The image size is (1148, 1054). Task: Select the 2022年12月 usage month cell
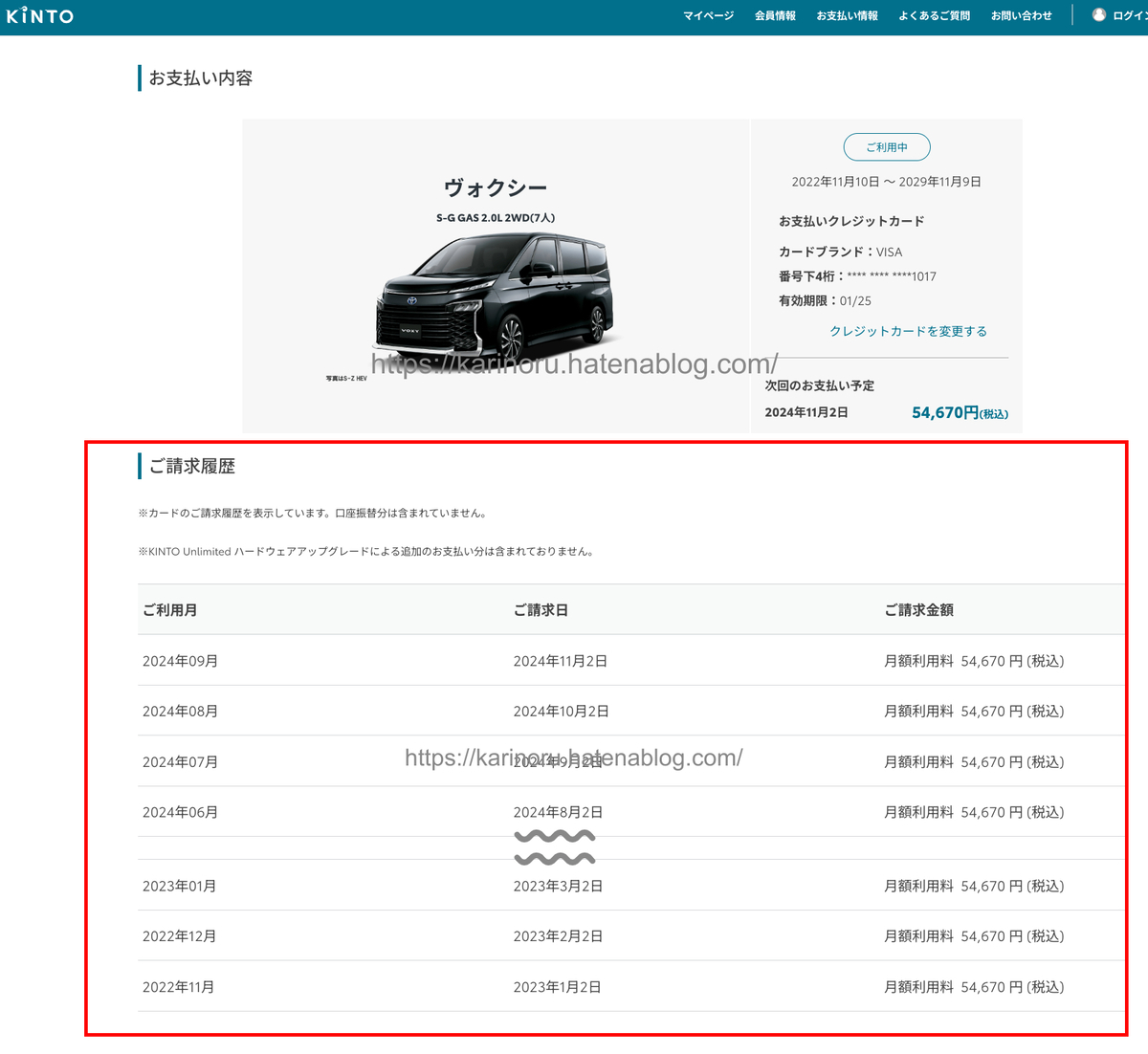click(x=179, y=936)
